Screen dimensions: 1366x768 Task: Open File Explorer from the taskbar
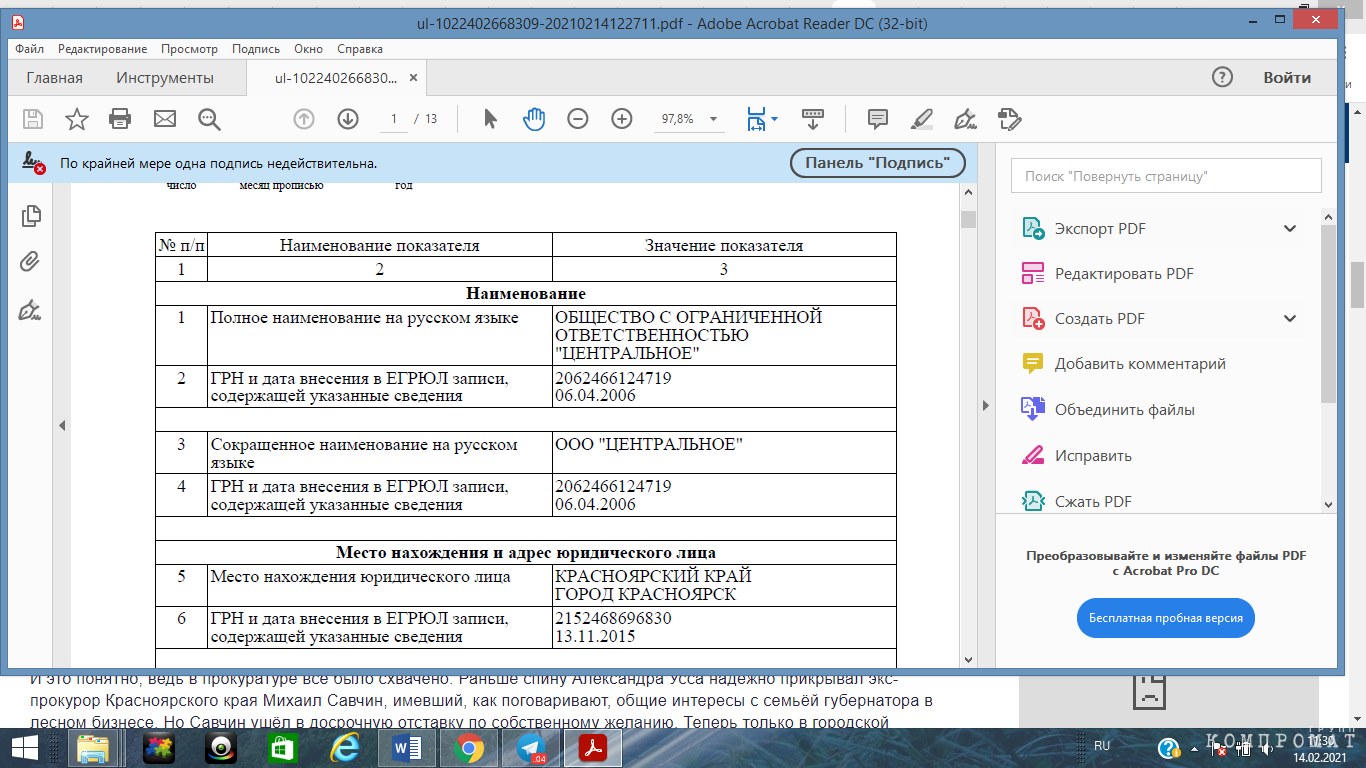tap(94, 747)
